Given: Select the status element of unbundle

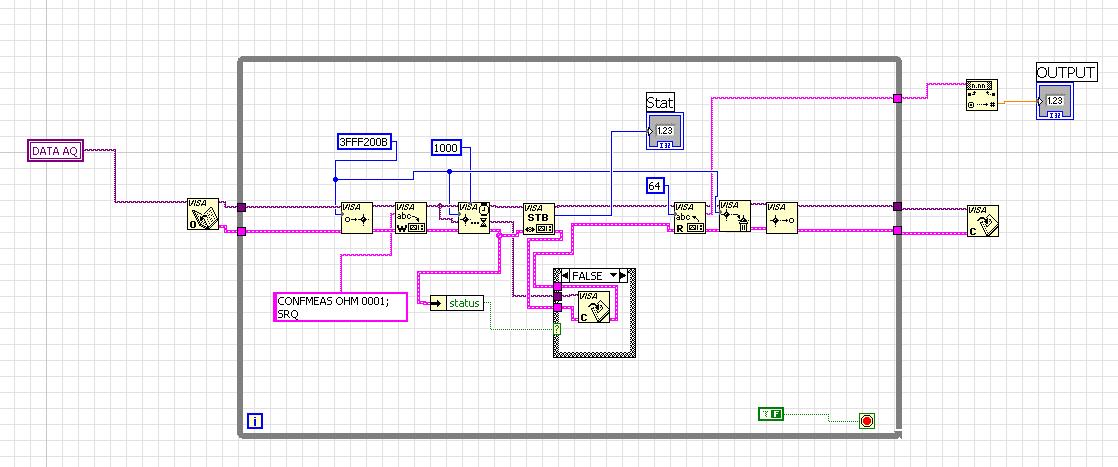Looking at the screenshot, I should (464, 303).
